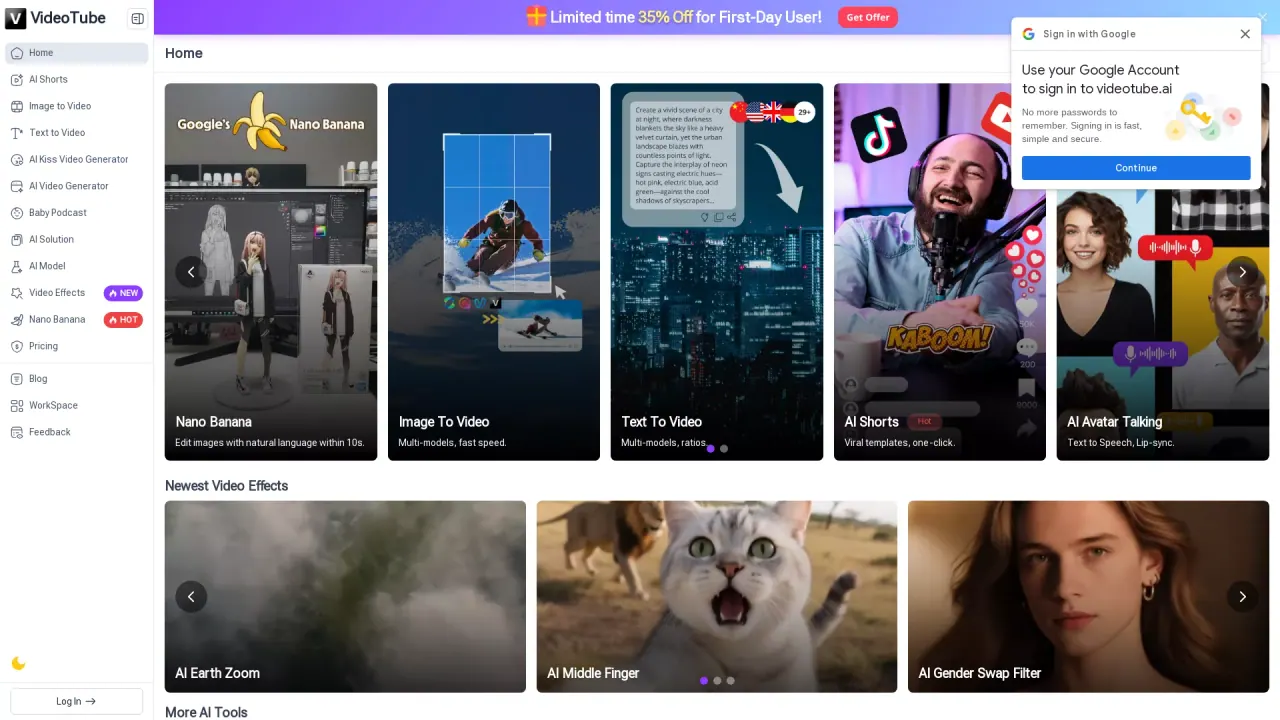Click Continue in Google sign-in popup
1280x720 pixels.
pyautogui.click(x=1136, y=168)
